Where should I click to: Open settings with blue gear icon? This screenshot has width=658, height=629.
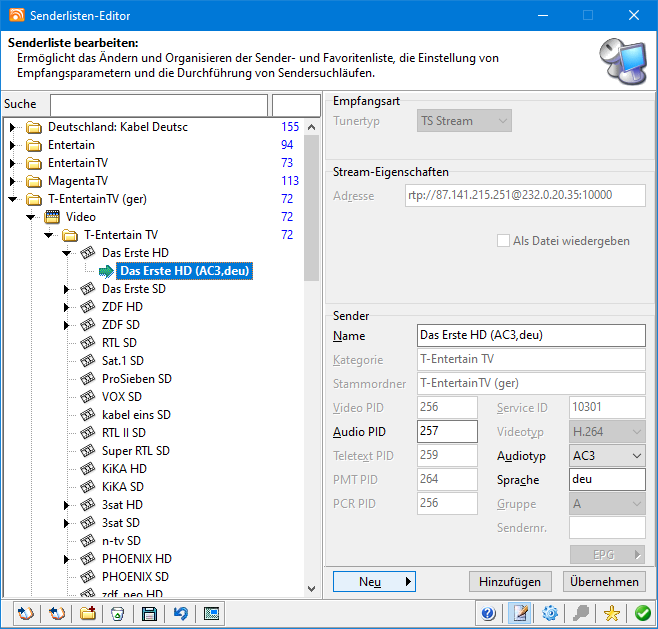tap(550, 613)
